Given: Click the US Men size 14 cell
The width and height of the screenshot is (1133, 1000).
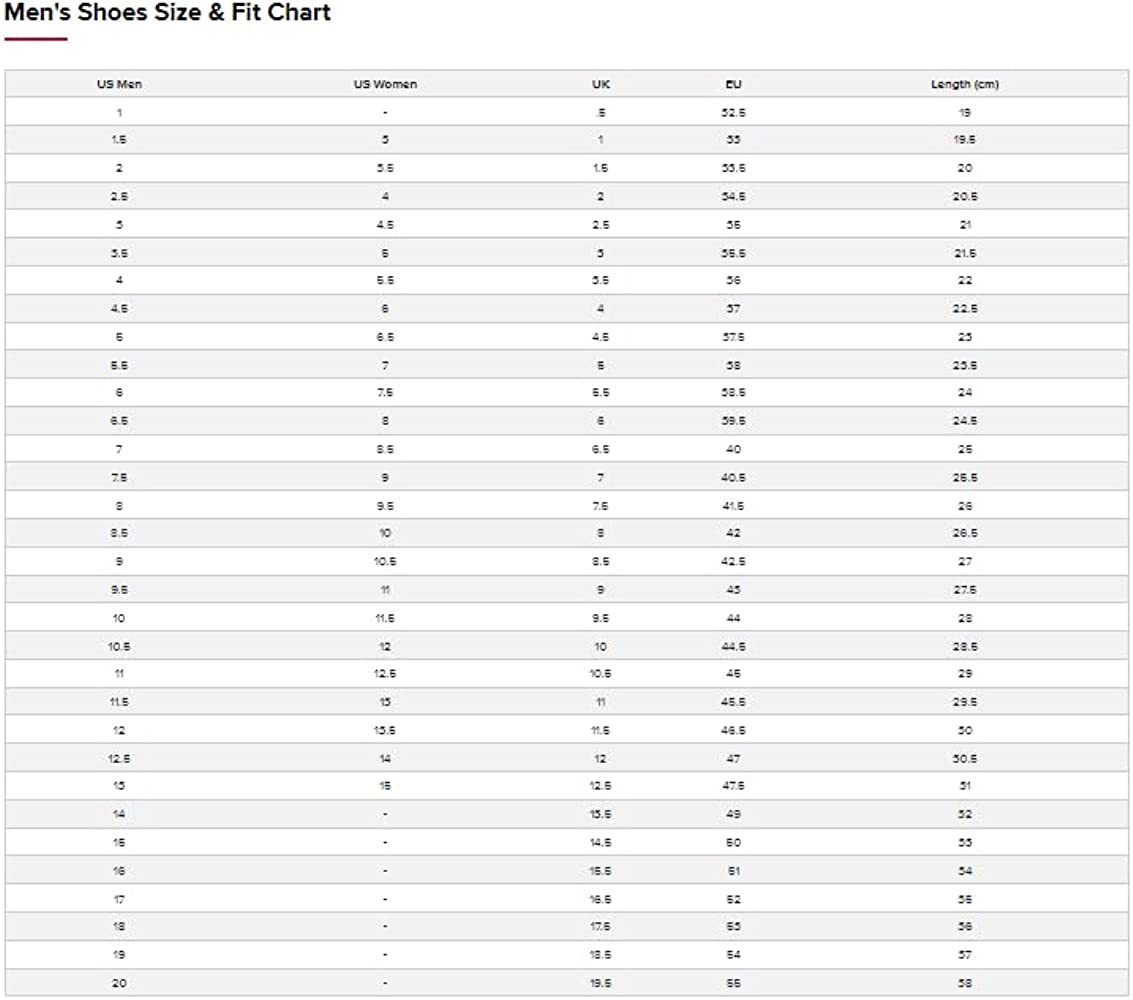Looking at the screenshot, I should coord(119,814).
